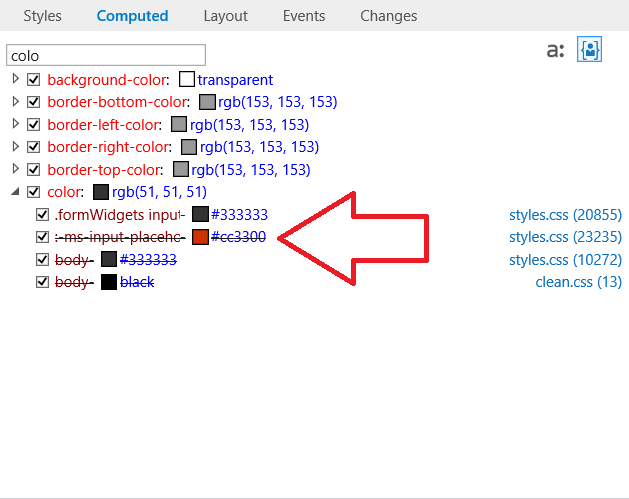Open styles.css (23235) link
629x499 pixels.
click(565, 237)
